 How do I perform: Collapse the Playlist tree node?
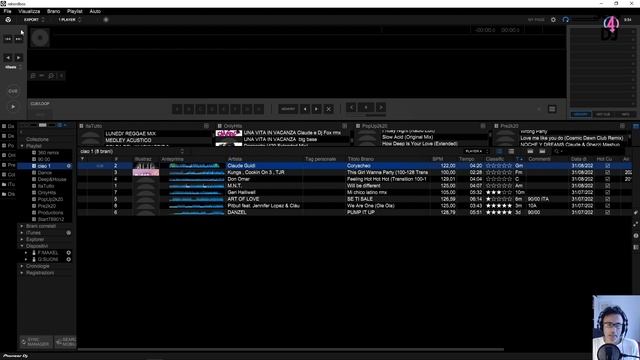pos(22,146)
